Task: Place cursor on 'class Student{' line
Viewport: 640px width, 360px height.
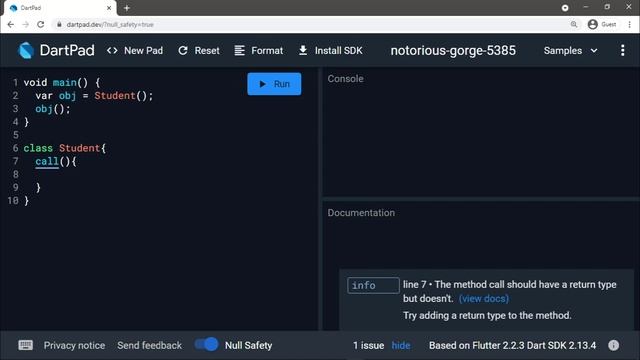Action: tap(64, 148)
